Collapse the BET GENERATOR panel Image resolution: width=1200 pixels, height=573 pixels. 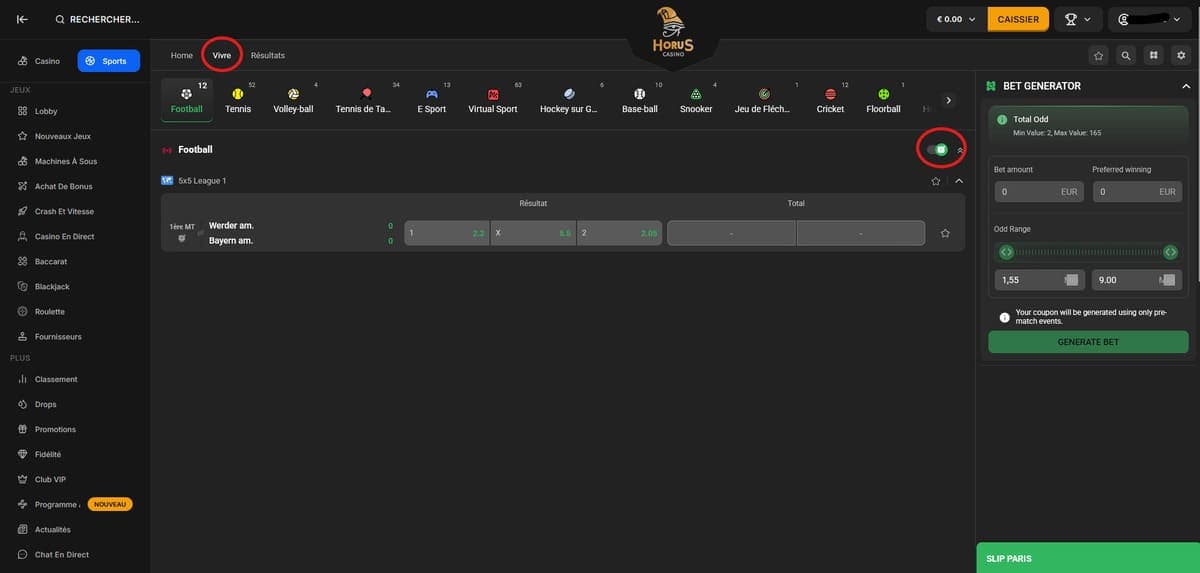click(1186, 87)
